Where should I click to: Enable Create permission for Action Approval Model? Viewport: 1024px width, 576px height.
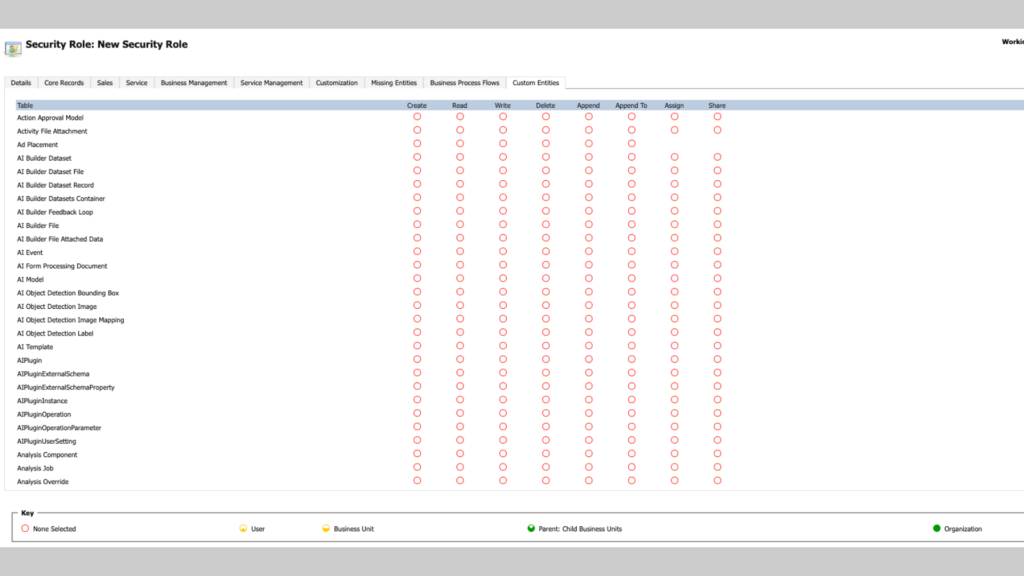coord(417,117)
